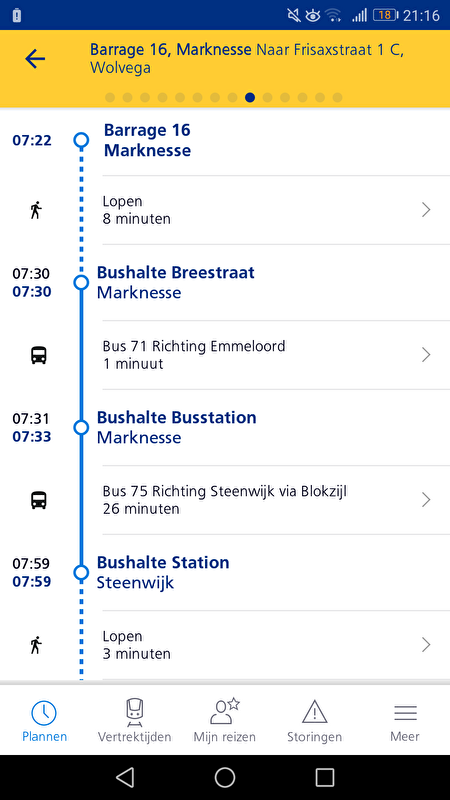450x800 pixels.
Task: Expand the Lopen 3 minuten chevron
Action: 426,645
